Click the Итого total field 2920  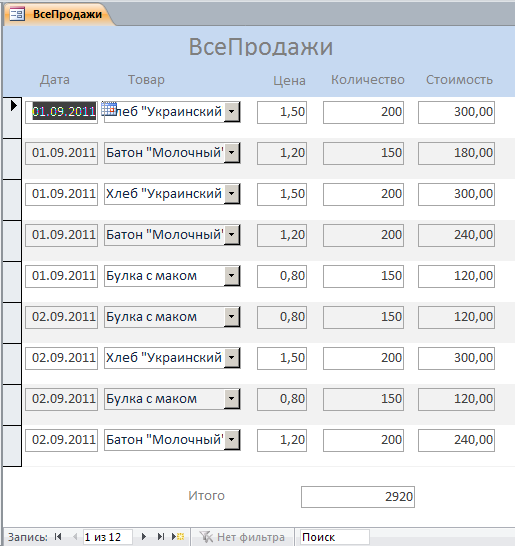358,497
